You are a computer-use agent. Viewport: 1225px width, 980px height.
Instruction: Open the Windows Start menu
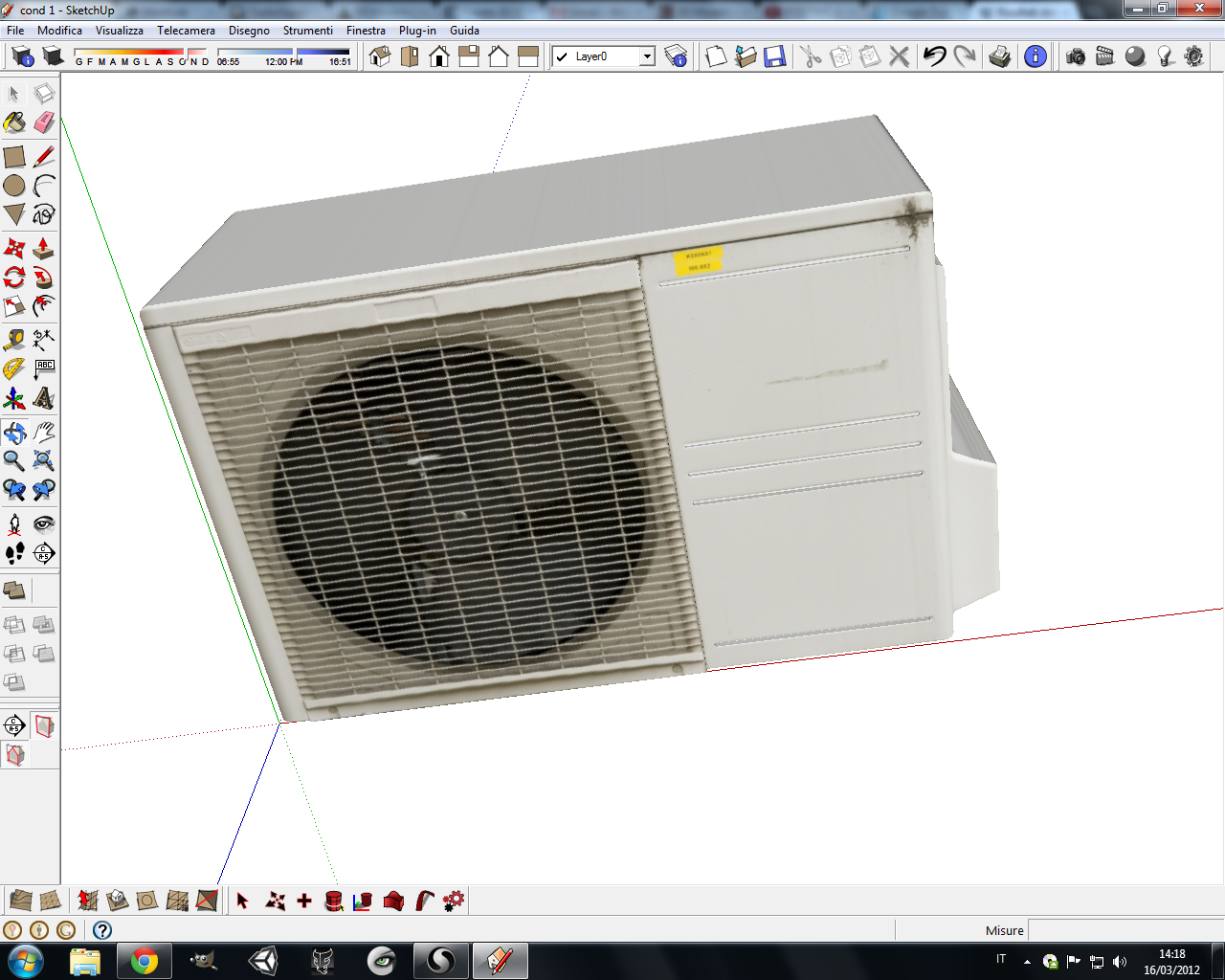(26, 961)
